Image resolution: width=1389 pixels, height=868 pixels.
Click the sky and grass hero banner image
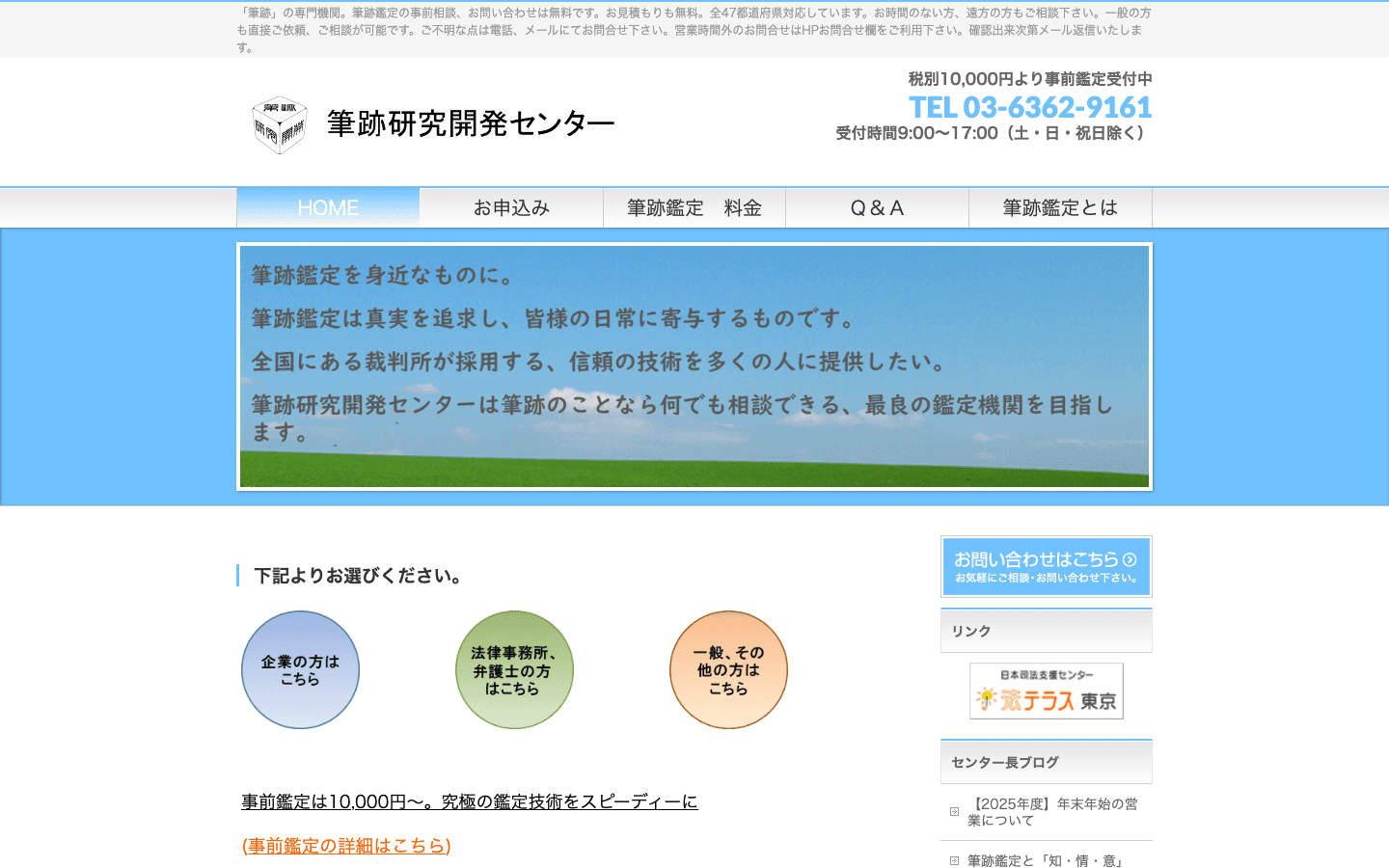click(x=694, y=366)
